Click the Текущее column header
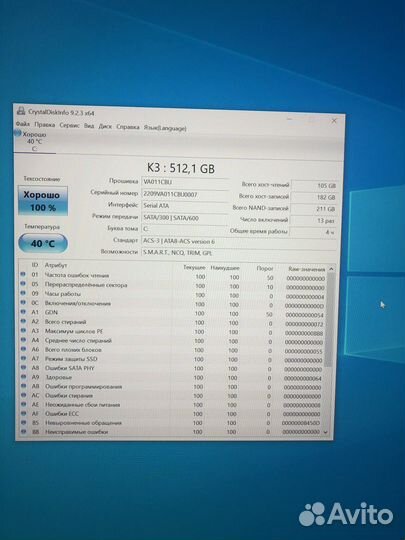The width and height of the screenshot is (405, 540). click(194, 268)
